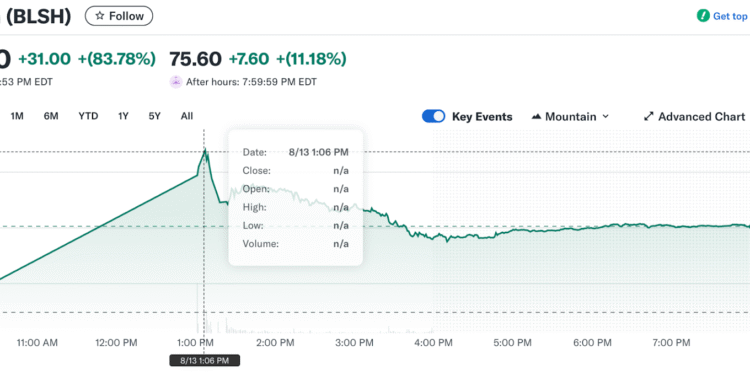This screenshot has width=750, height=375.
Task: Click the Open row in tooltip
Action: 296,189
